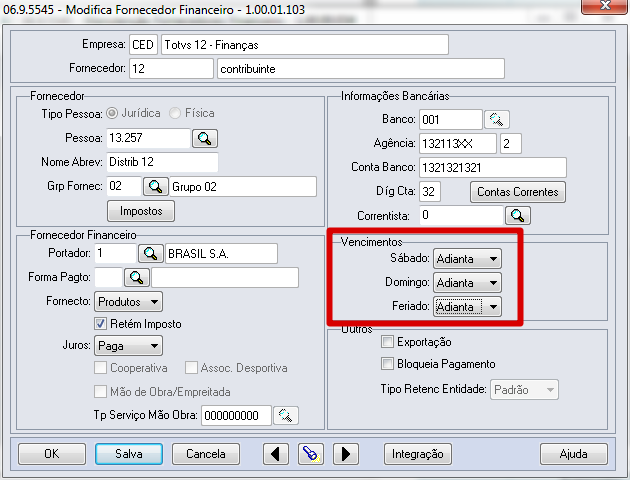This screenshot has height=480, width=630.
Task: Open the Impostos button
Action: click(x=141, y=211)
